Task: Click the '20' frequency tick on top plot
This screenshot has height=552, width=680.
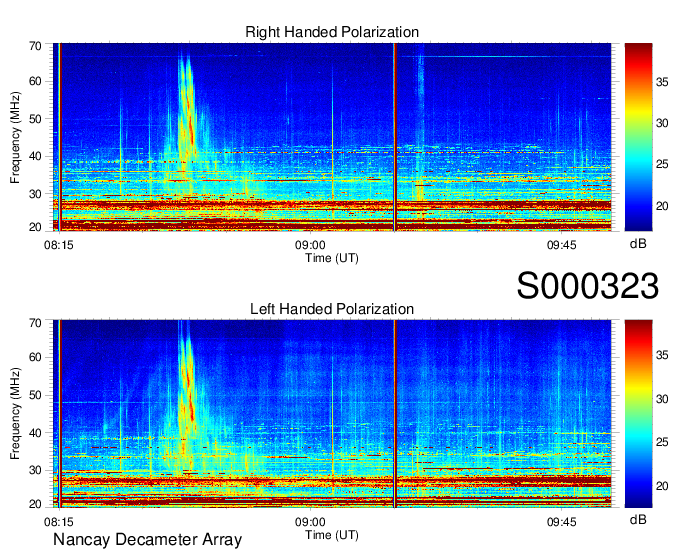Action: coord(35,227)
